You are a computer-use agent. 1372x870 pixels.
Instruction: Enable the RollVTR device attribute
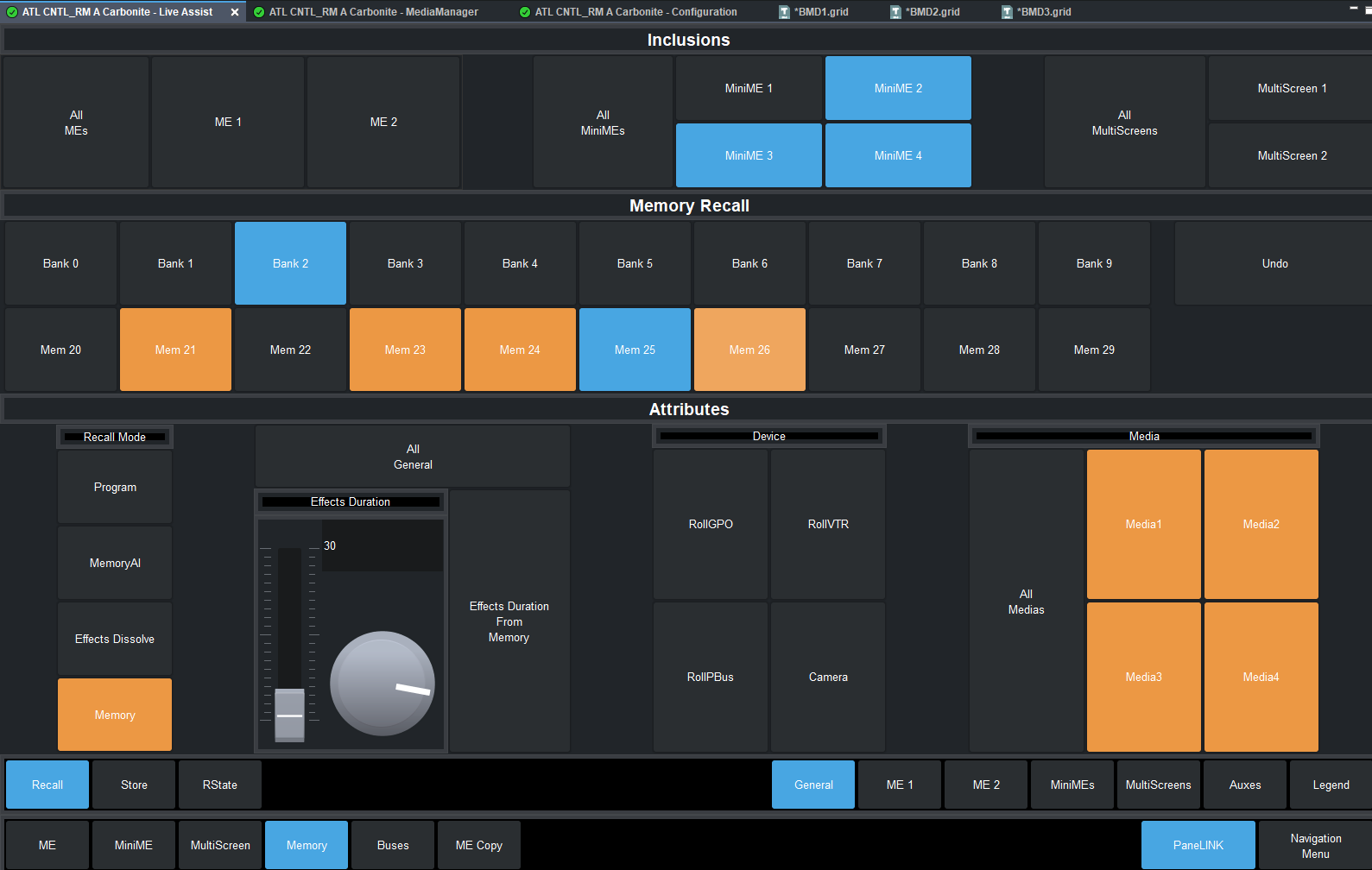click(828, 524)
